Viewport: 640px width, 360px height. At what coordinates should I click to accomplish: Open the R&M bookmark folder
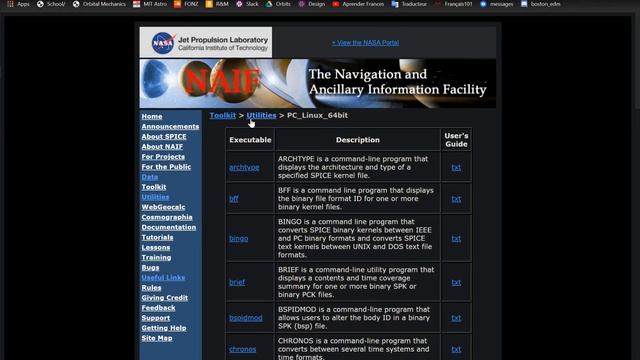click(217, 4)
